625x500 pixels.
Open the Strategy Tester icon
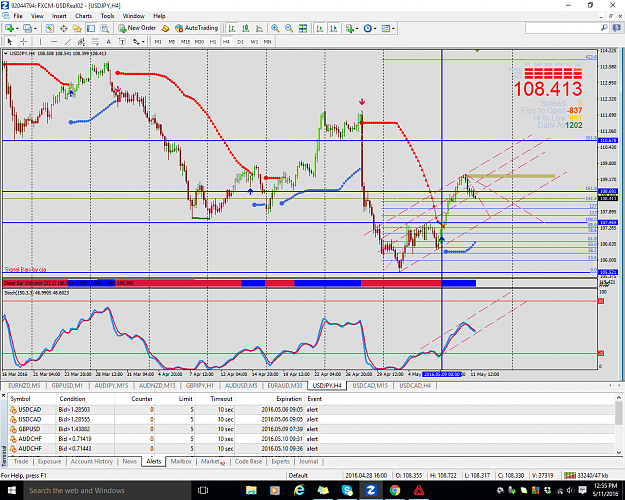click(x=104, y=28)
